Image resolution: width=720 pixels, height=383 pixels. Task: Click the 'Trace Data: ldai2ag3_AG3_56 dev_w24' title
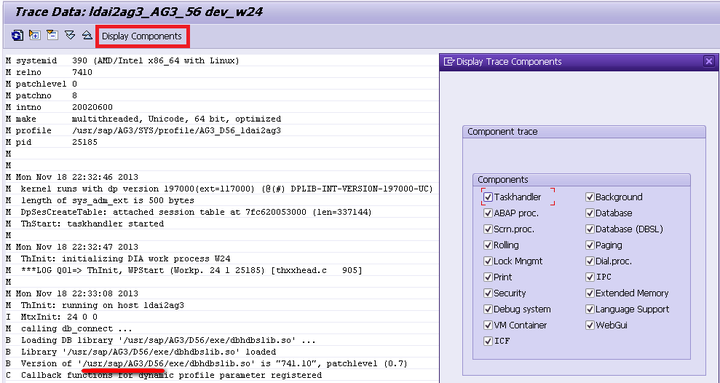(x=139, y=11)
